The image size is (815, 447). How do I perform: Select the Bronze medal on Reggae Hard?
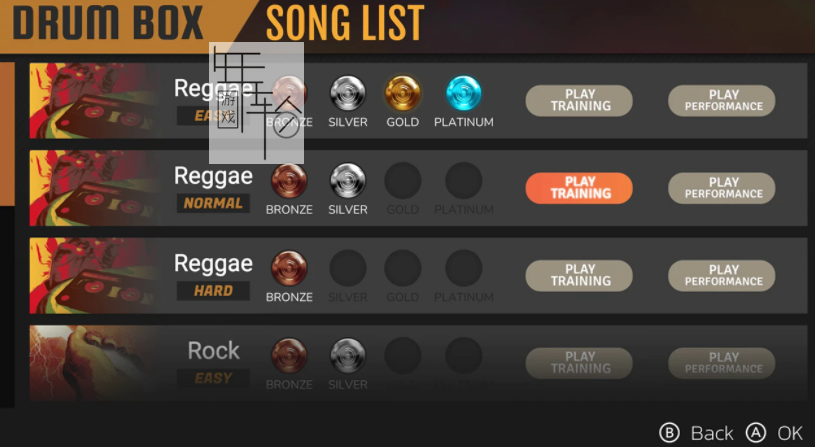pyautogui.click(x=289, y=268)
